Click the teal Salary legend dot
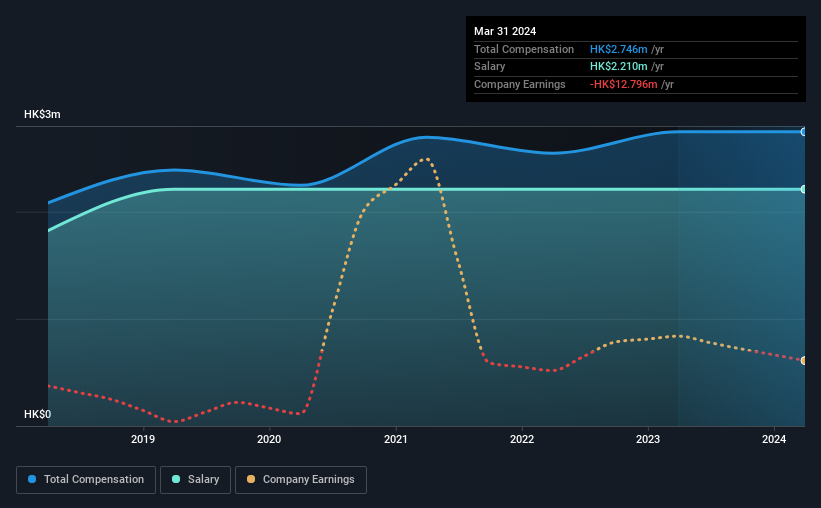The image size is (821, 508). tap(176, 479)
